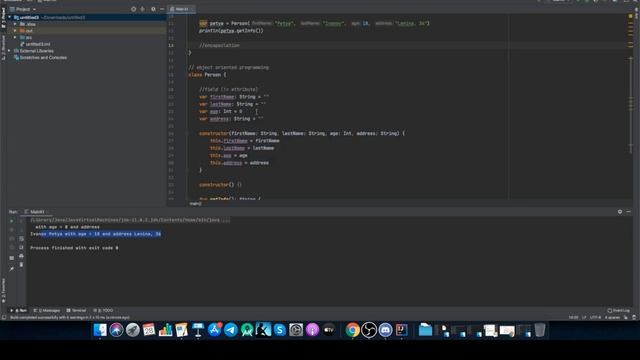Click the pin tab icon in Run panel

(x=11, y=269)
